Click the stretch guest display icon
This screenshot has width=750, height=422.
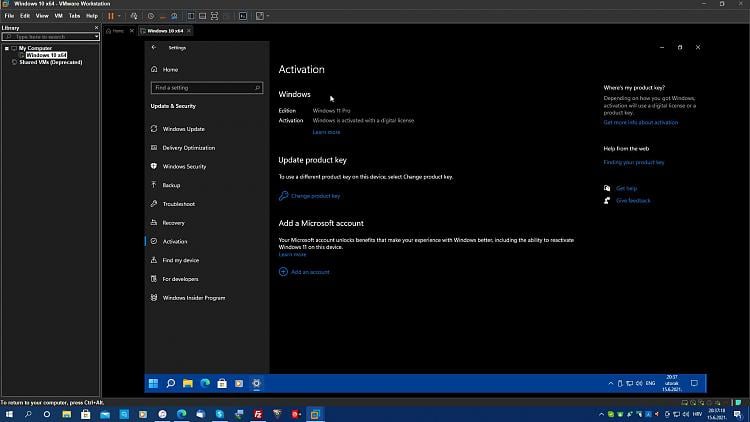(260, 16)
